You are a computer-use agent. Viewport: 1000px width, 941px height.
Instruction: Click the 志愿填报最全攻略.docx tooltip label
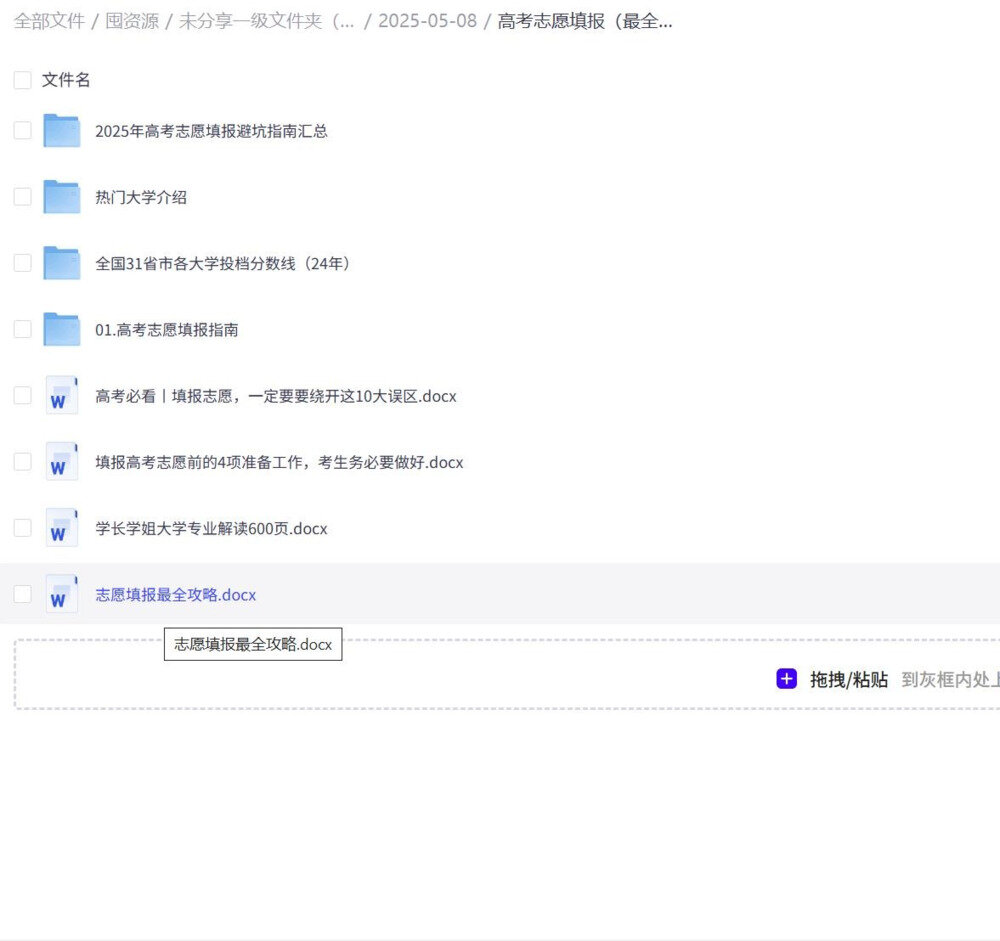coord(252,644)
